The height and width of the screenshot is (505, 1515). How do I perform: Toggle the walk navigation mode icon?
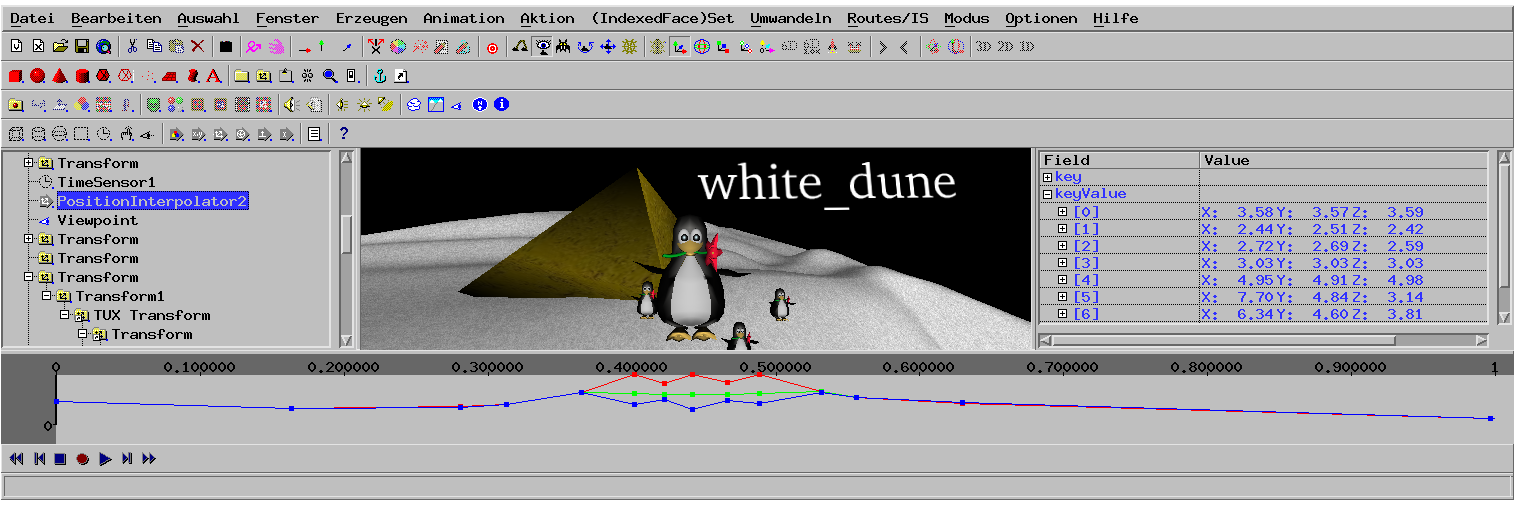(x=520, y=47)
